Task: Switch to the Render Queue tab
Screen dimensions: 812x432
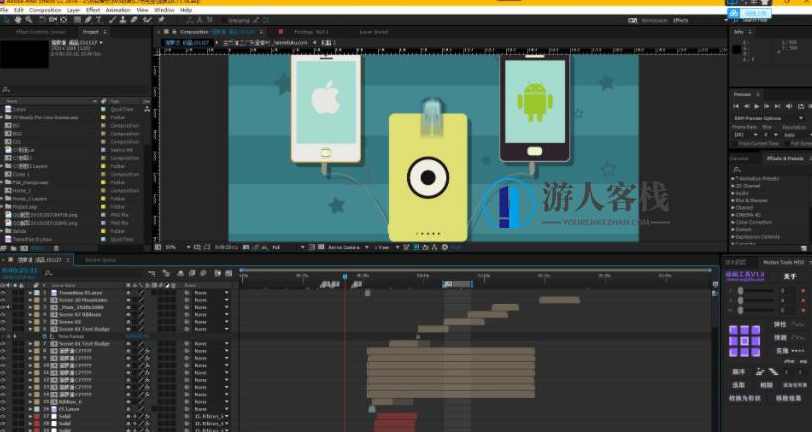Action: [x=100, y=260]
